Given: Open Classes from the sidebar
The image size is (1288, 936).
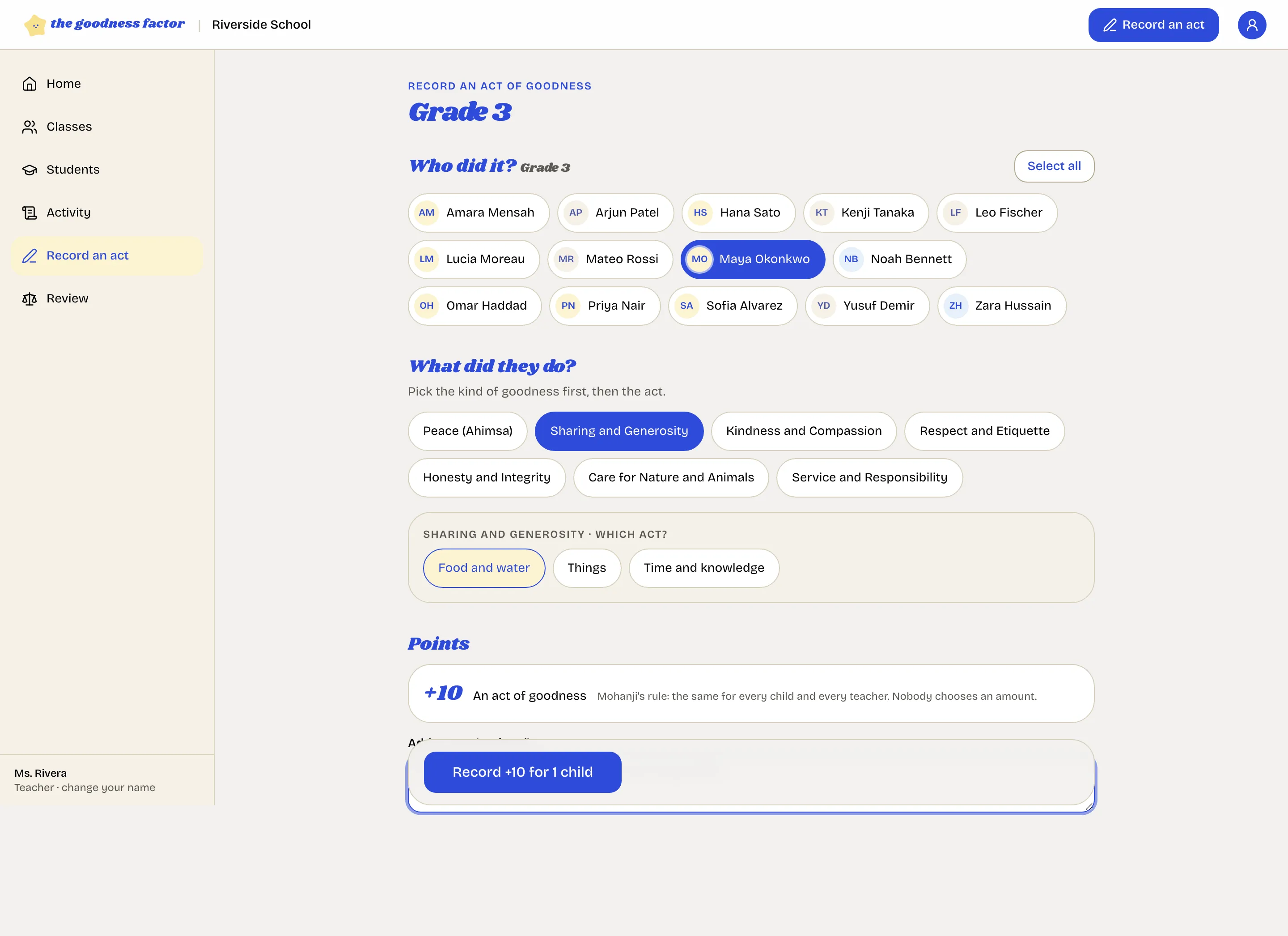Looking at the screenshot, I should point(107,127).
